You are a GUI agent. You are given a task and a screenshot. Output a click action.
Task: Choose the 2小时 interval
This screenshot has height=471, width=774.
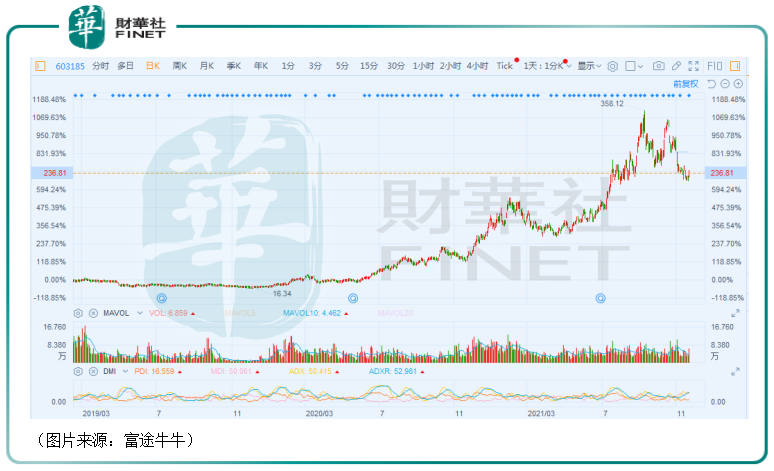point(450,66)
